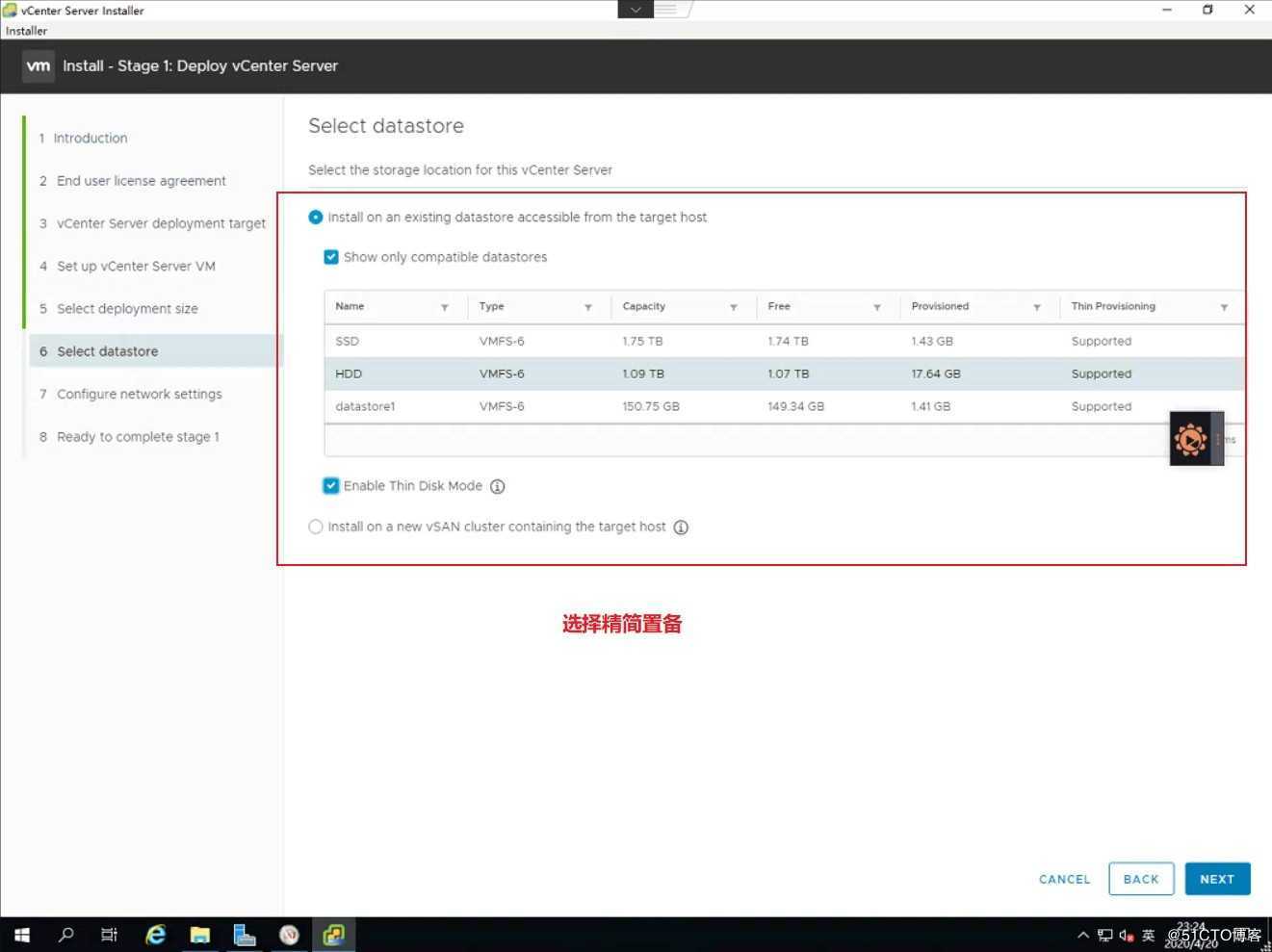Select the SSD datastore row
The width and height of the screenshot is (1272, 952).
click(x=784, y=342)
